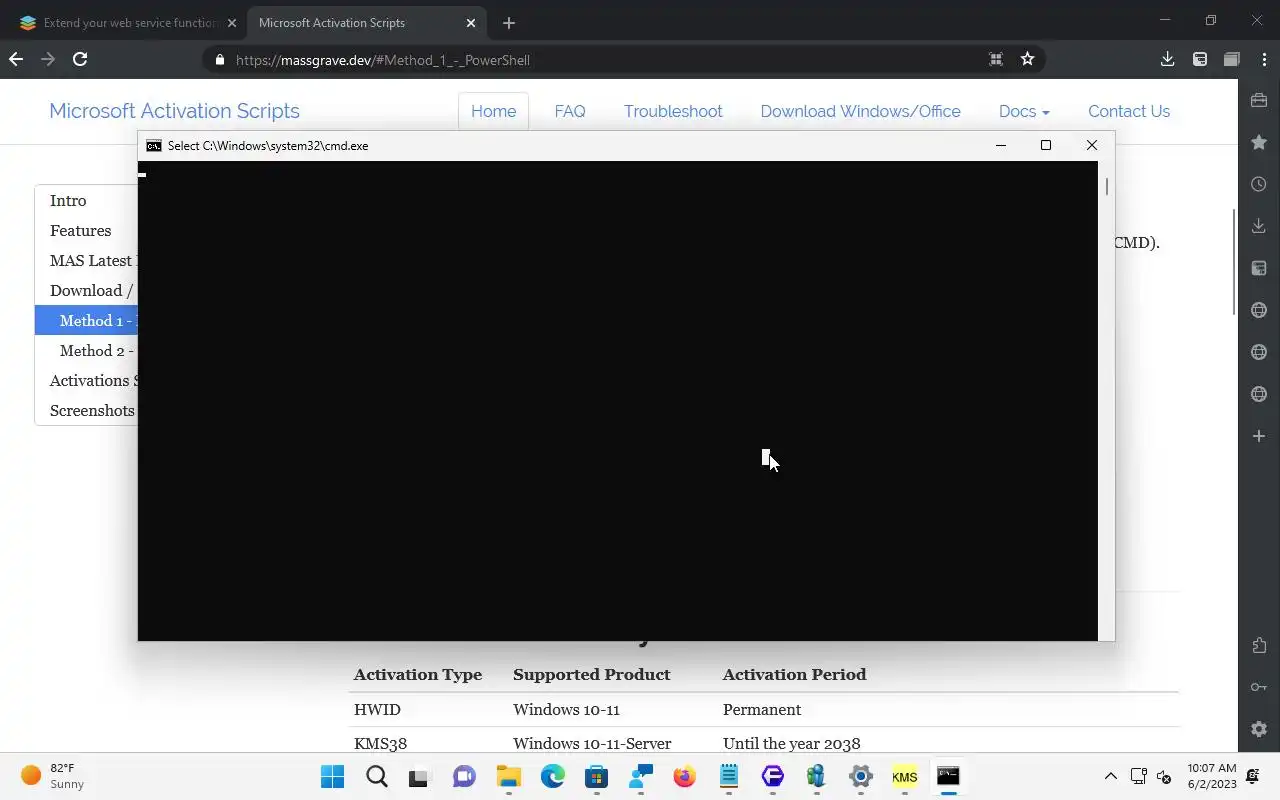The height and width of the screenshot is (800, 1280).
Task: Click the Activation Type column header
Action: [x=418, y=674]
